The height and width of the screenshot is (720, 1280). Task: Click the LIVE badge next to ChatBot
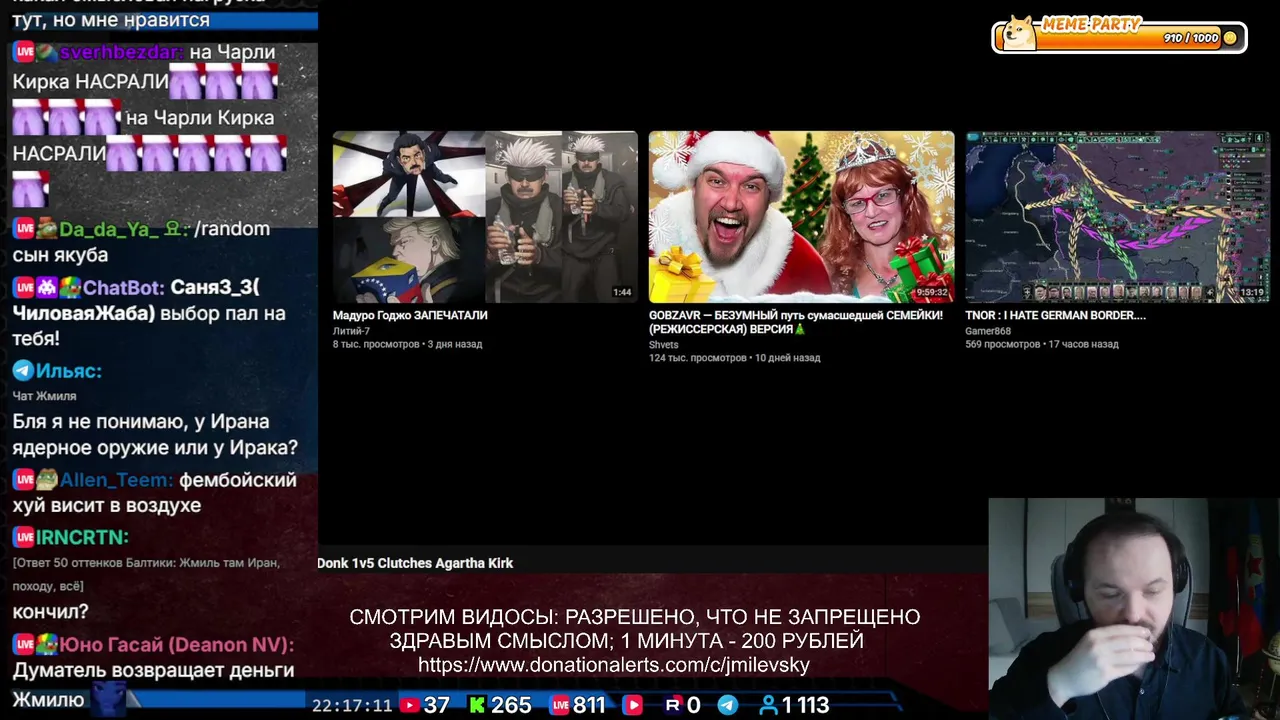24,288
